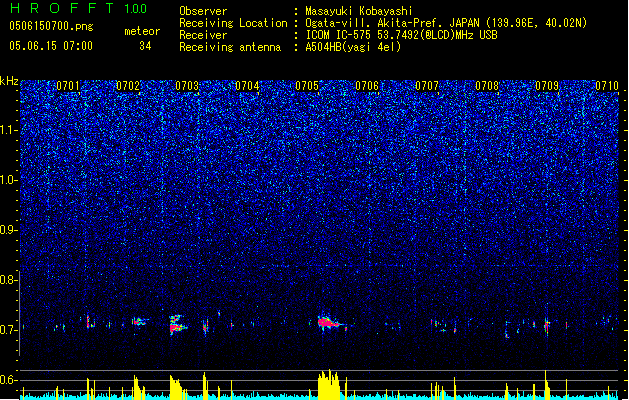Click observer name Masayuki Kobayashi
The width and height of the screenshot is (629, 400).
(359, 11)
